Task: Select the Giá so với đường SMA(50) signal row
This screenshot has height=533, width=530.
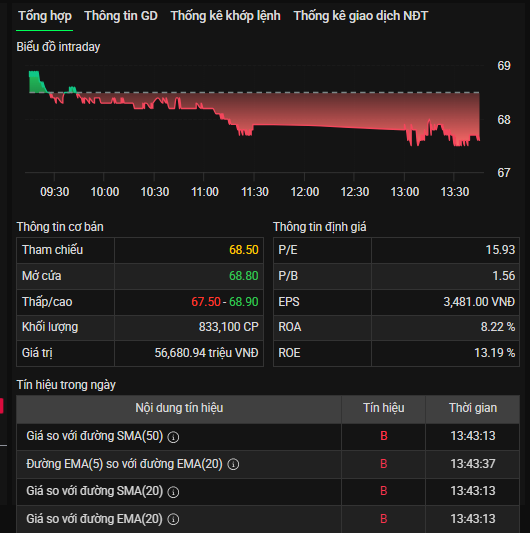Action: tap(268, 436)
